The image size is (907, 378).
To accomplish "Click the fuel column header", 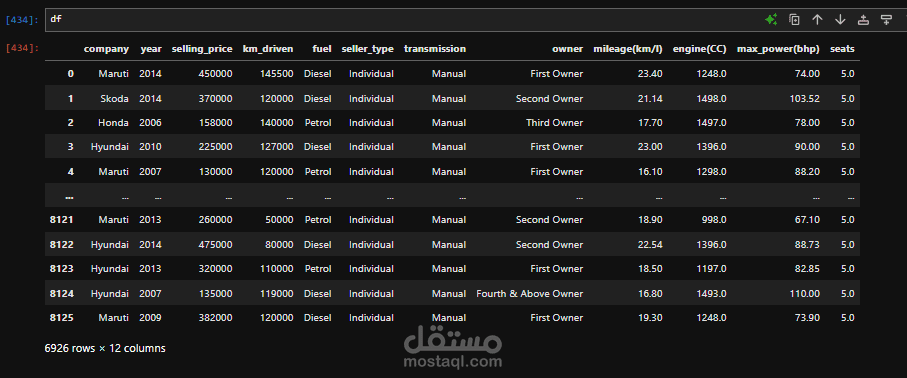I will (322, 49).
